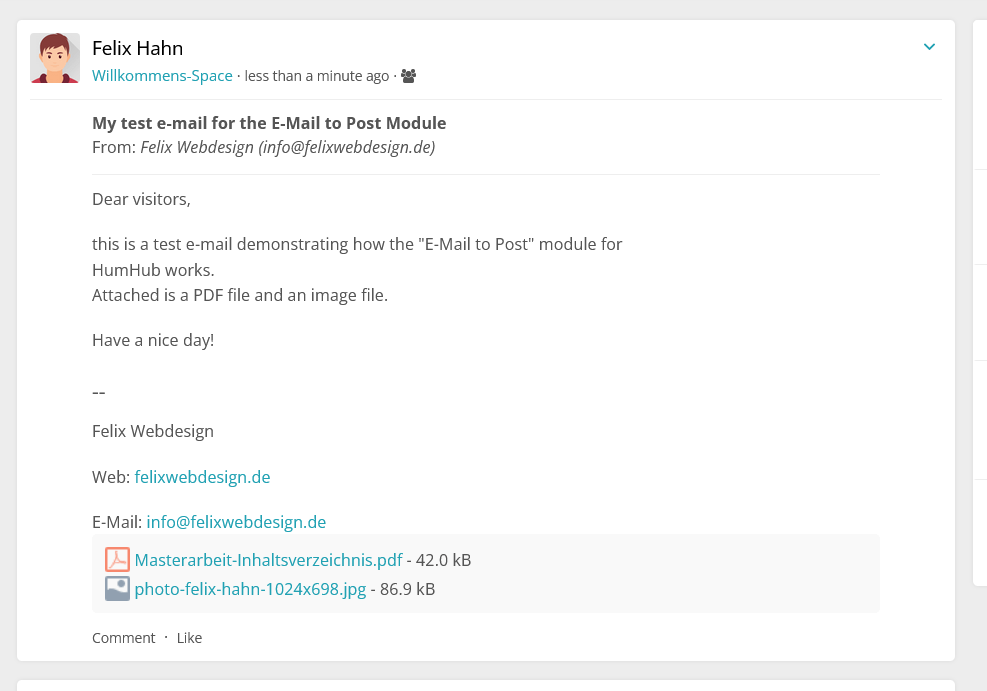
Task: Click the "Have a nice day!" line
Action: pyautogui.click(x=153, y=340)
